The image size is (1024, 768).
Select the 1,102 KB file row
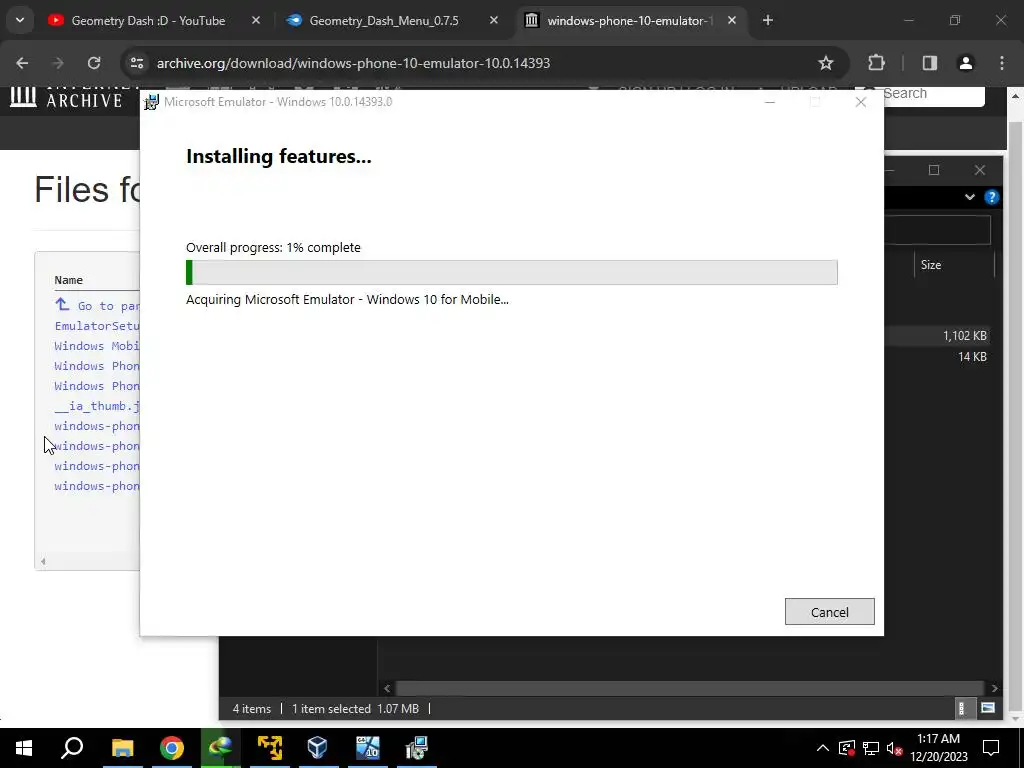937,336
